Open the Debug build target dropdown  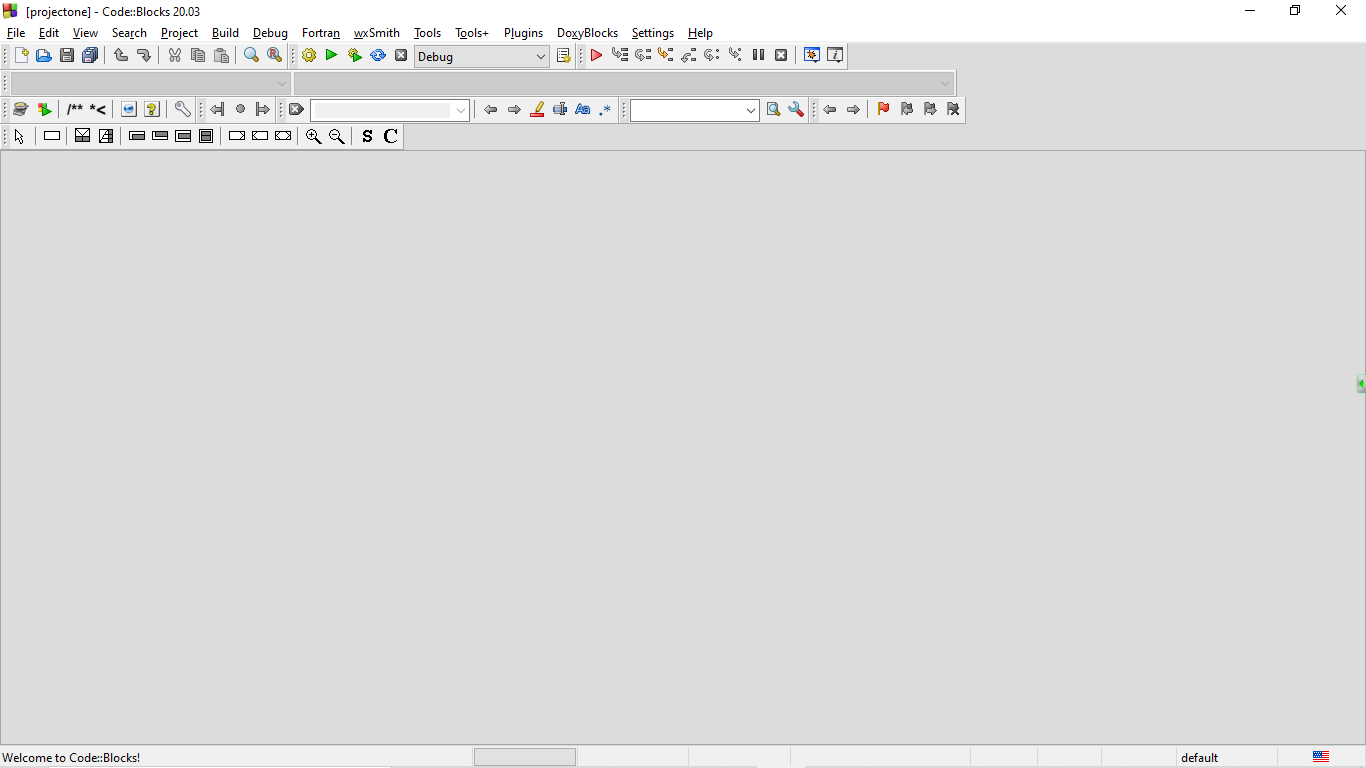[x=482, y=57]
